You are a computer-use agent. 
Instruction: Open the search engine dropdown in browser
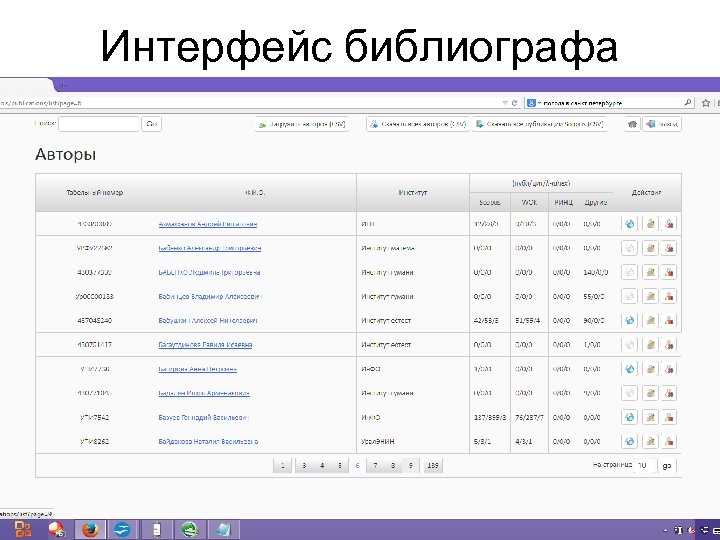[534, 103]
